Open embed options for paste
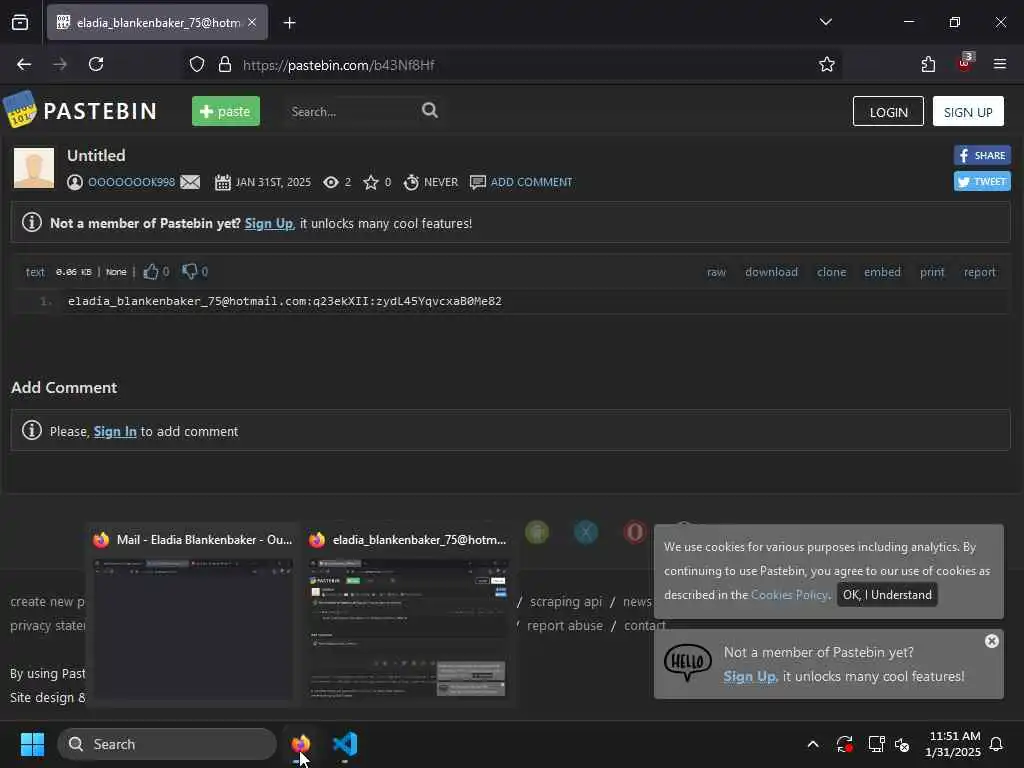The height and width of the screenshot is (768, 1024). click(882, 272)
